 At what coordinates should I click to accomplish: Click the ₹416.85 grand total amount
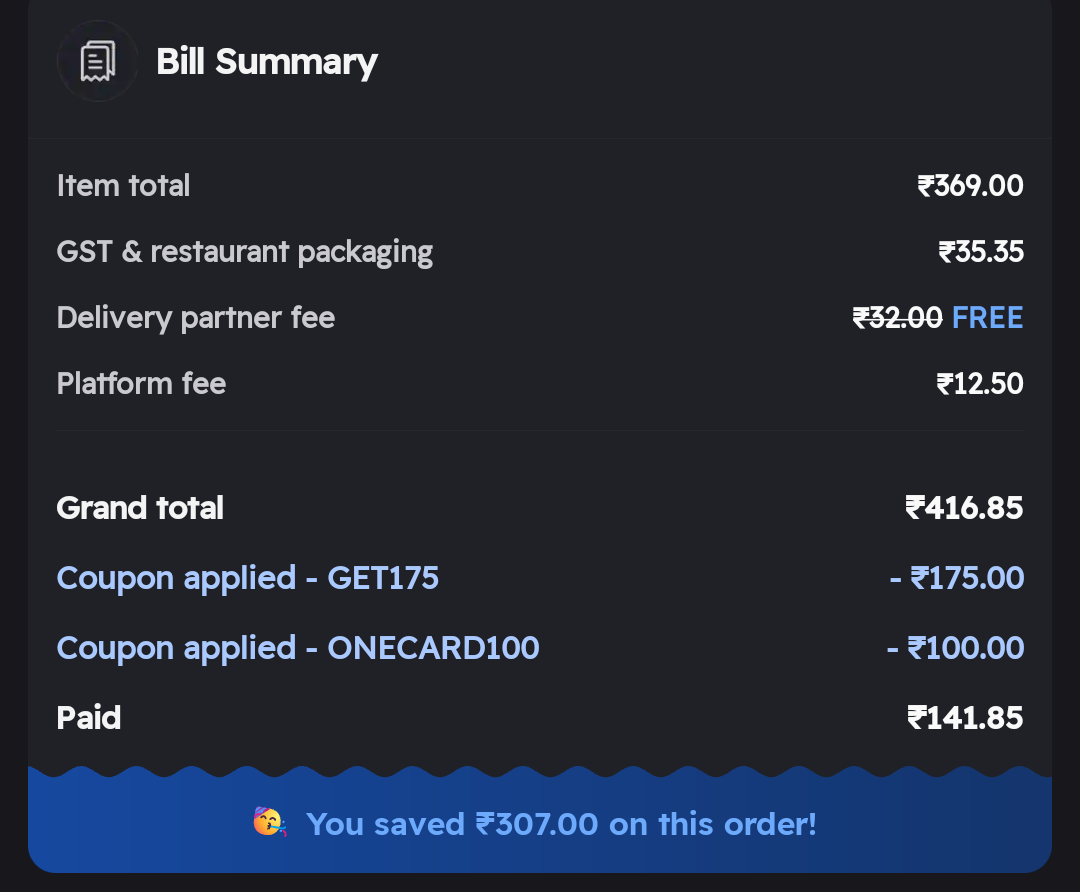(964, 508)
